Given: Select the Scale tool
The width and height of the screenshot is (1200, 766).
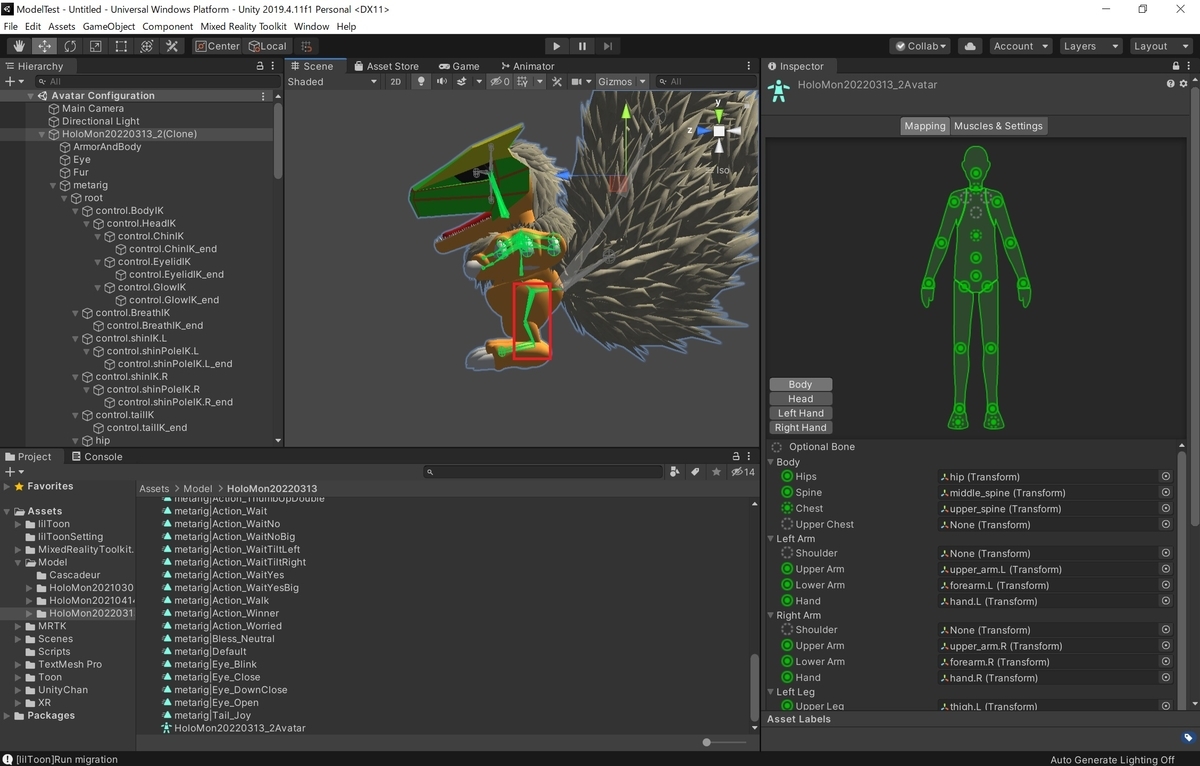Looking at the screenshot, I should 95,46.
